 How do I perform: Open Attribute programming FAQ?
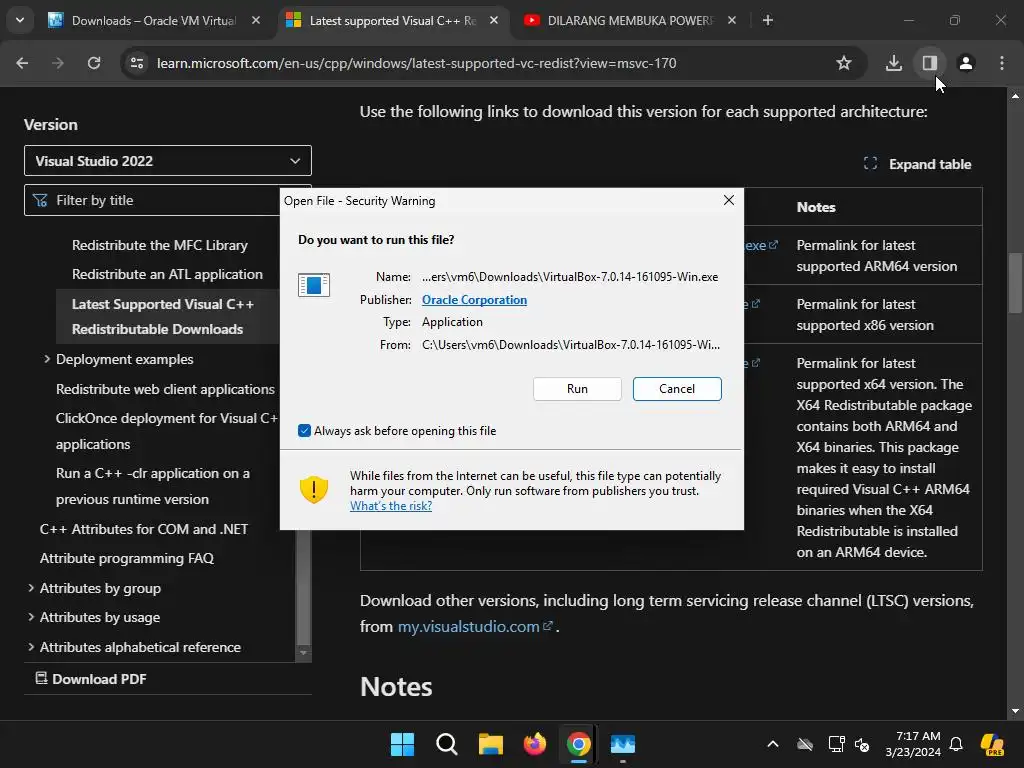127,558
